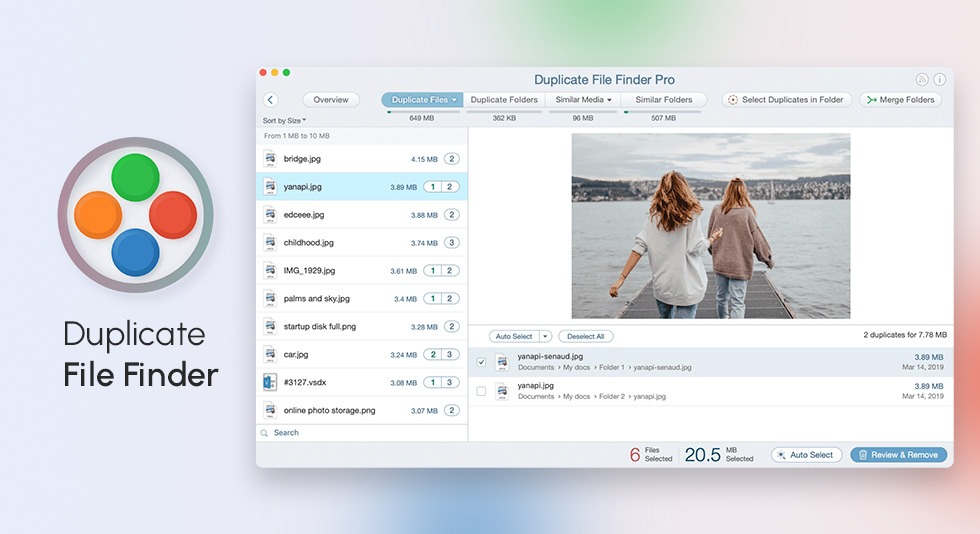Click the yanapi.jpg file icon in list
The height and width of the screenshot is (534, 980).
click(270, 186)
